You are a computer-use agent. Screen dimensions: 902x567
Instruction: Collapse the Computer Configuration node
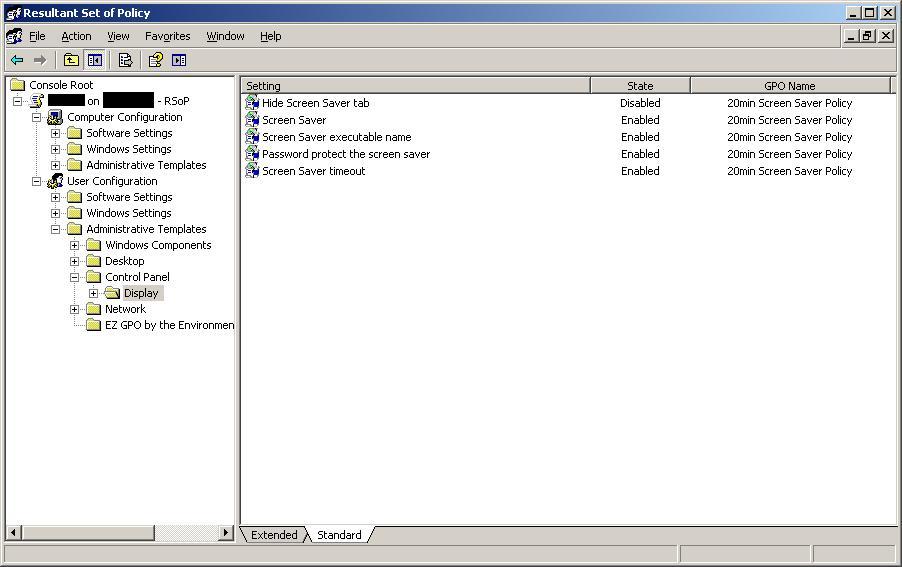click(36, 117)
